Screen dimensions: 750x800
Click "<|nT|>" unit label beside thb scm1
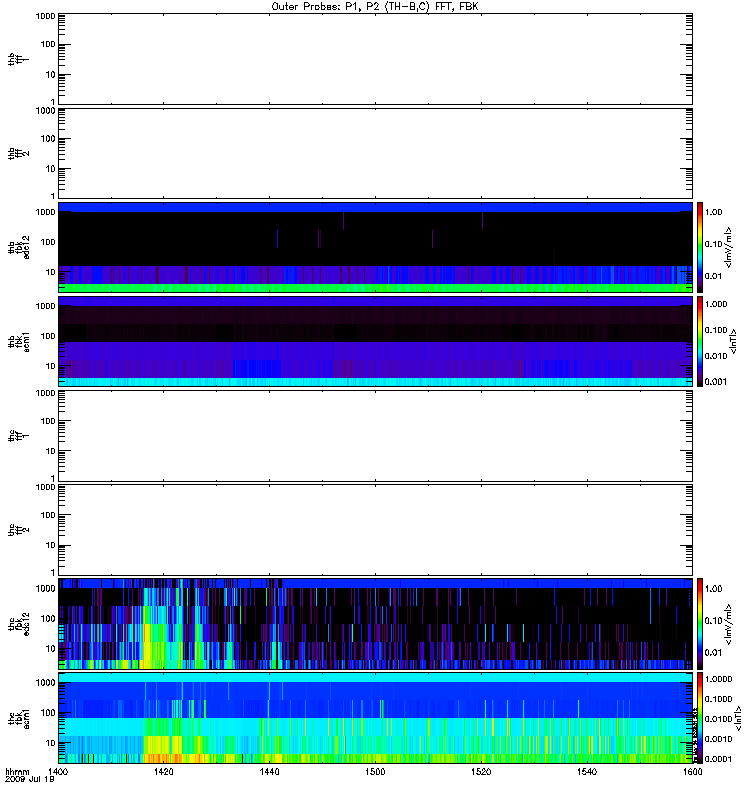tap(734, 341)
